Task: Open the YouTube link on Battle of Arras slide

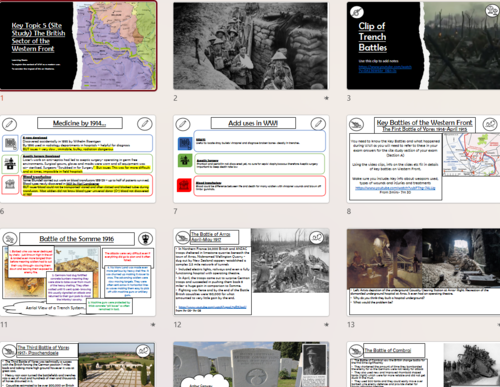Action: click(212, 307)
